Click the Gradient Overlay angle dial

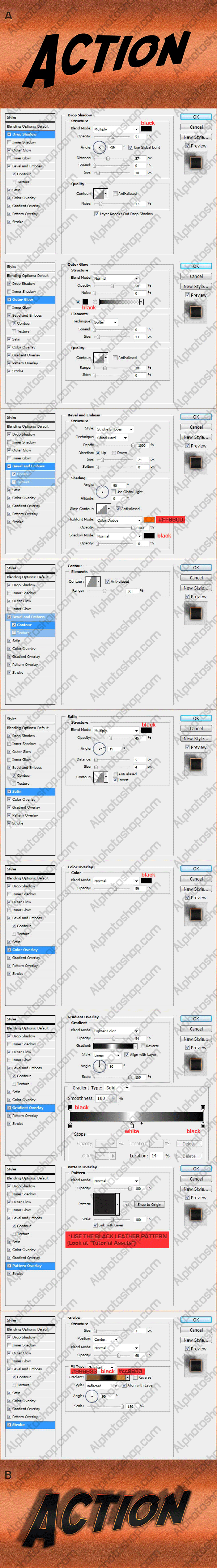[99, 1066]
